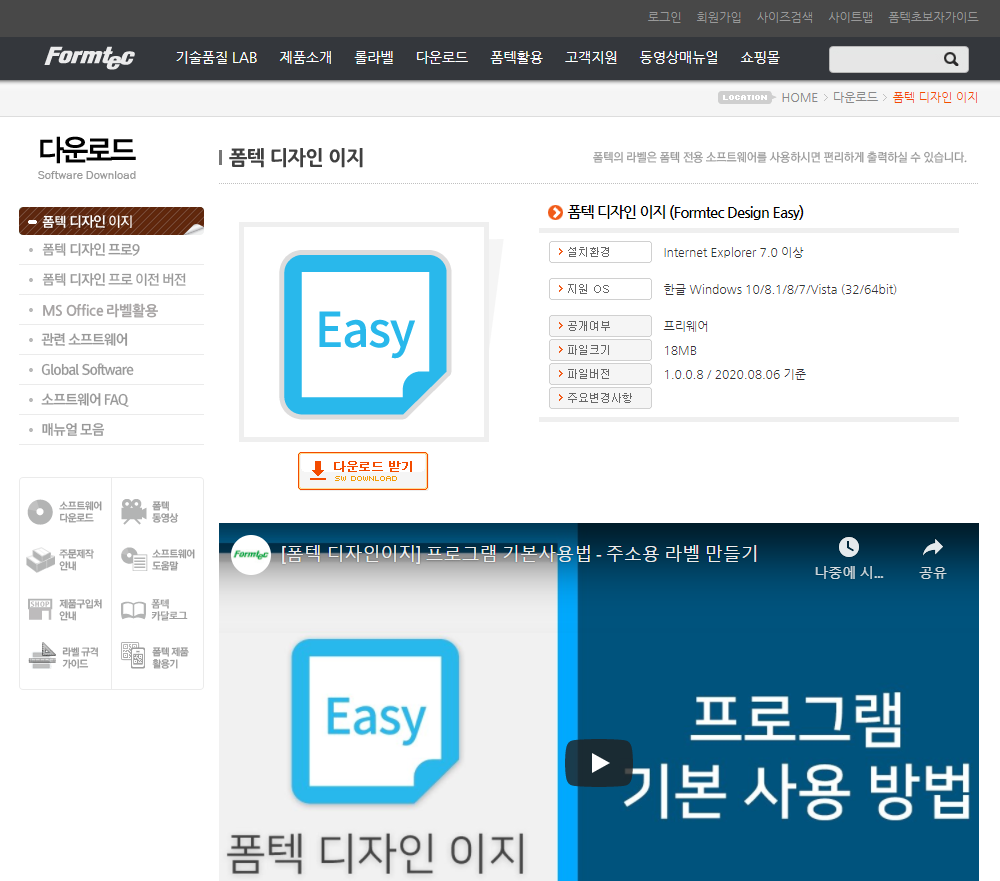Screen dimensions: 1000x881
Task: Click the Formtec logo
Action: [88, 58]
